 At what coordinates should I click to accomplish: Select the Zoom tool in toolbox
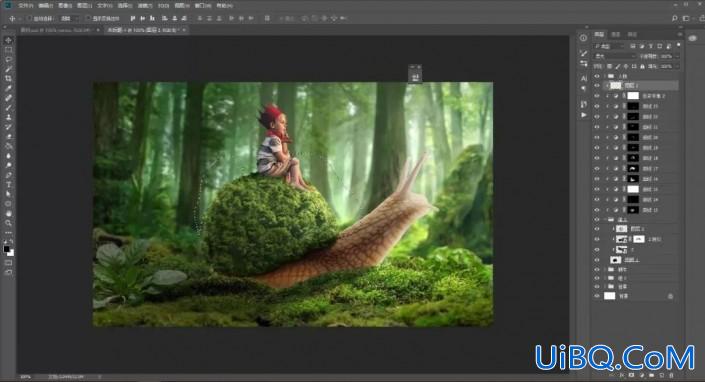click(x=9, y=223)
